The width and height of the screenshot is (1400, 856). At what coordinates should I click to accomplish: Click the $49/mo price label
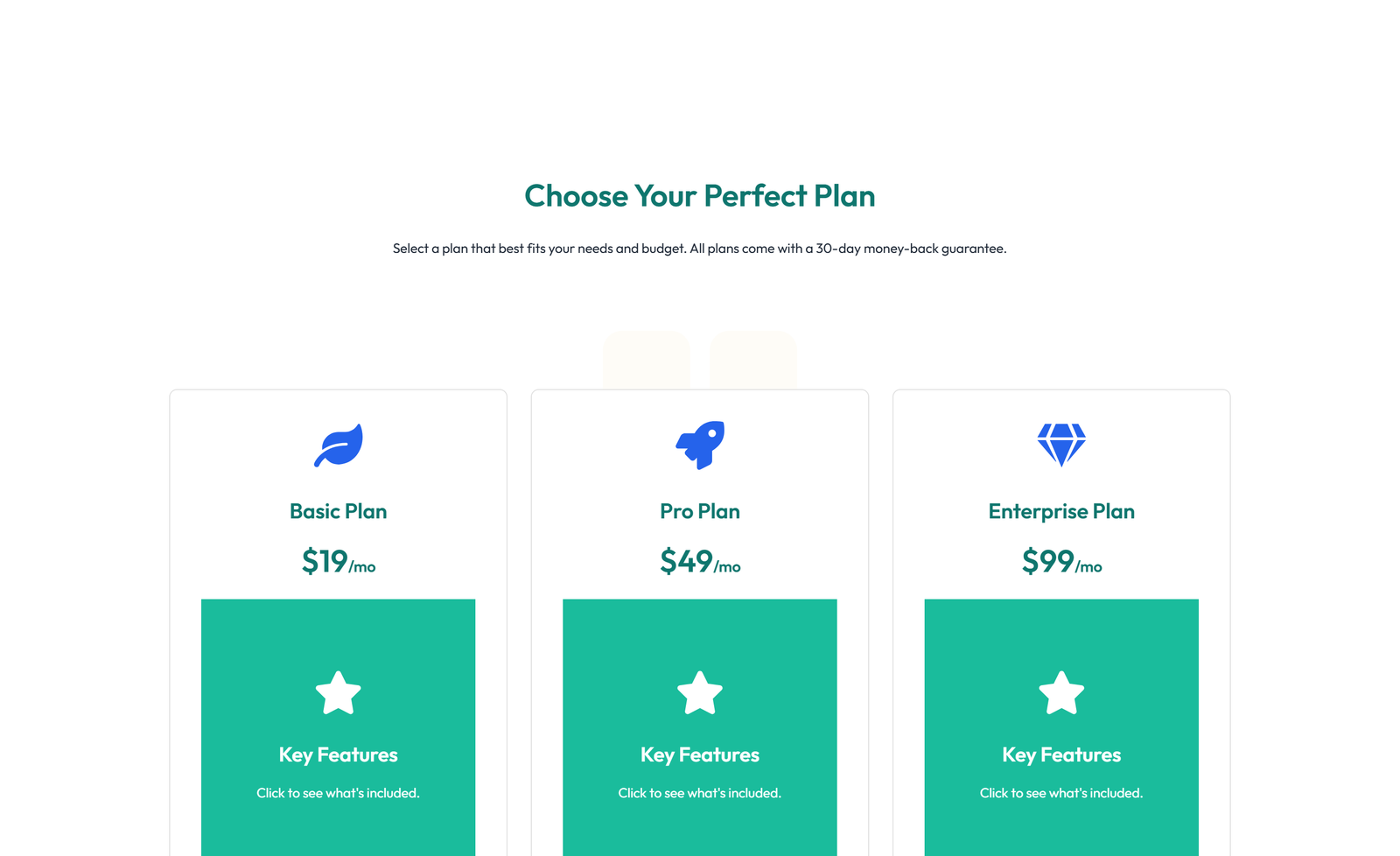point(699,563)
